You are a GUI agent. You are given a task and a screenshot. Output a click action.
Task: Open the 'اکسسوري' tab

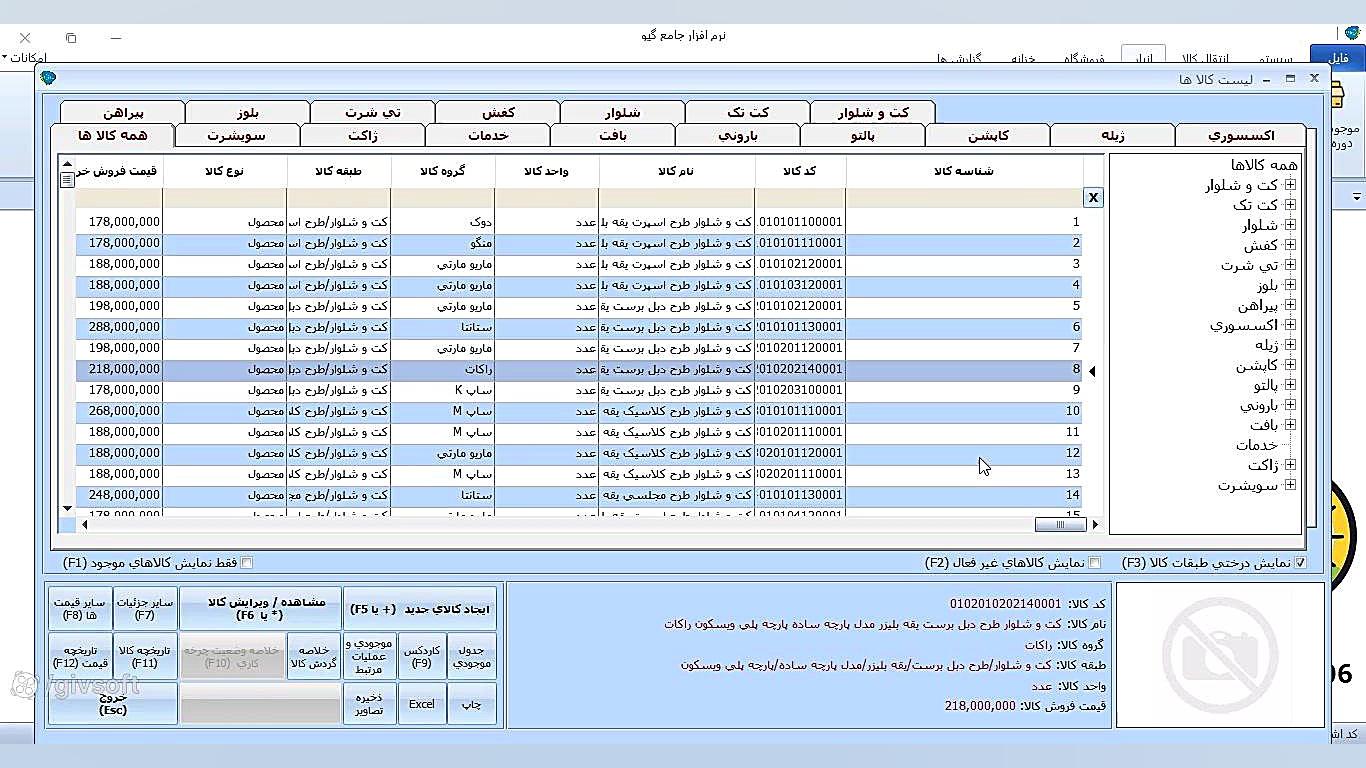1241,135
